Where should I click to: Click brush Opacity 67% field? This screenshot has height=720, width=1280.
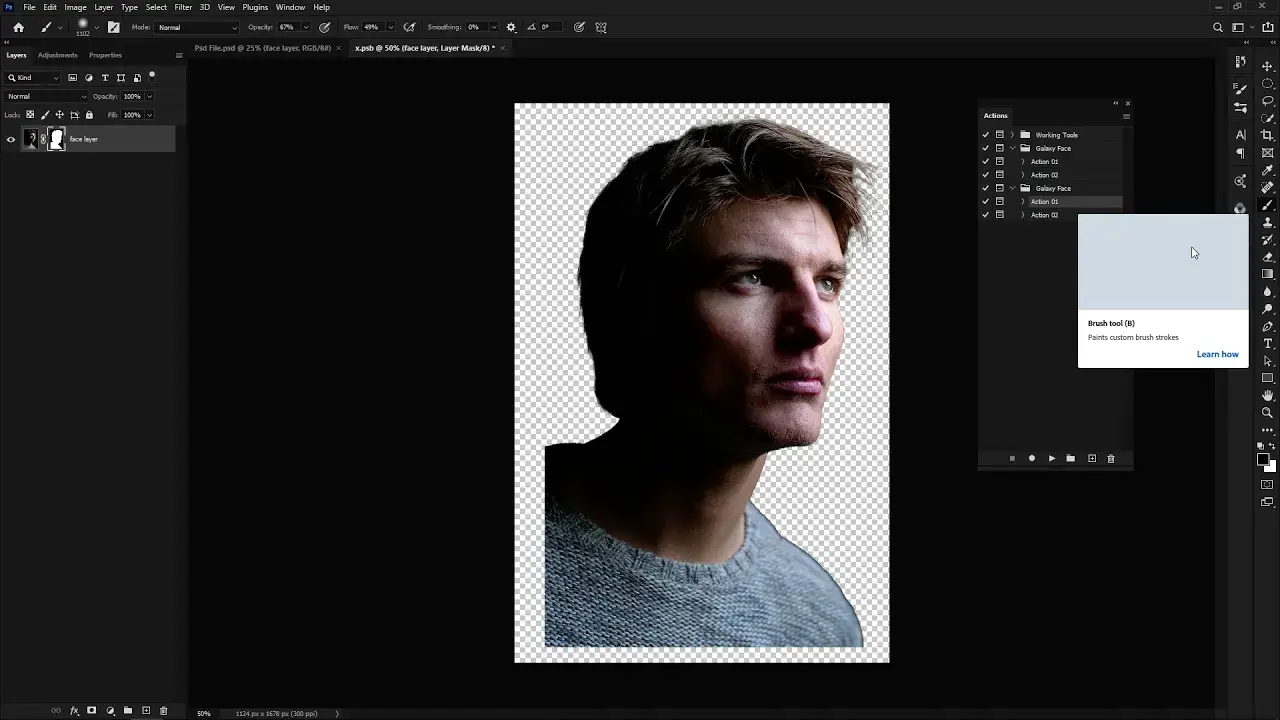tap(287, 27)
